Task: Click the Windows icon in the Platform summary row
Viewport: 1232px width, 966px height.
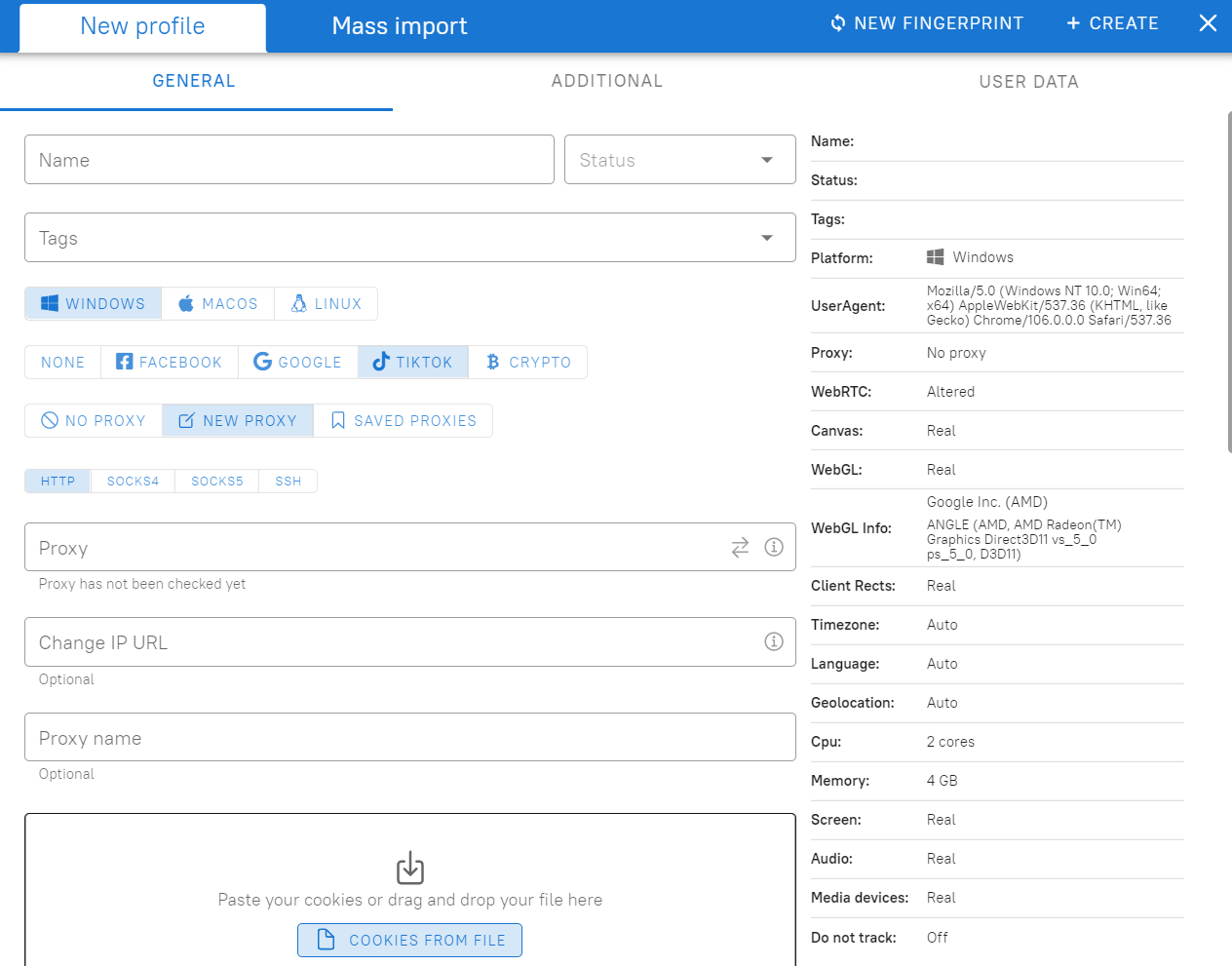Action: tap(935, 256)
